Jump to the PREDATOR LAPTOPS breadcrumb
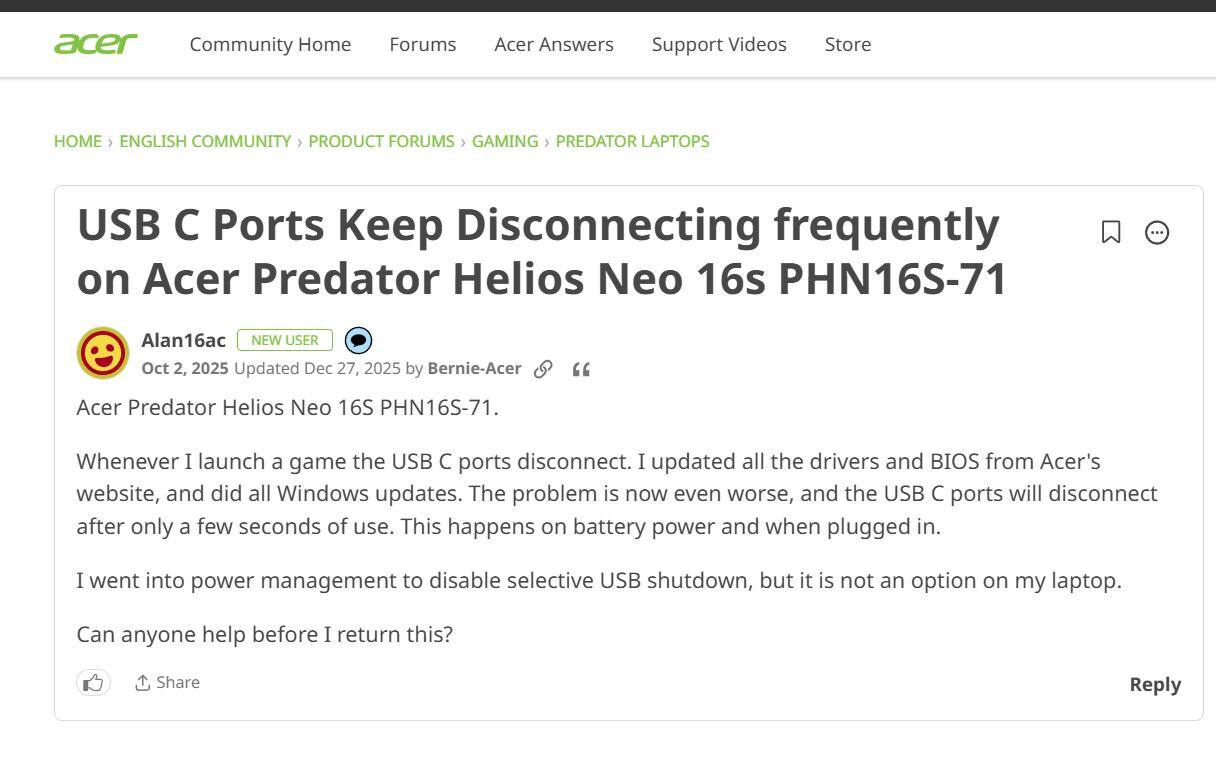 [632, 141]
